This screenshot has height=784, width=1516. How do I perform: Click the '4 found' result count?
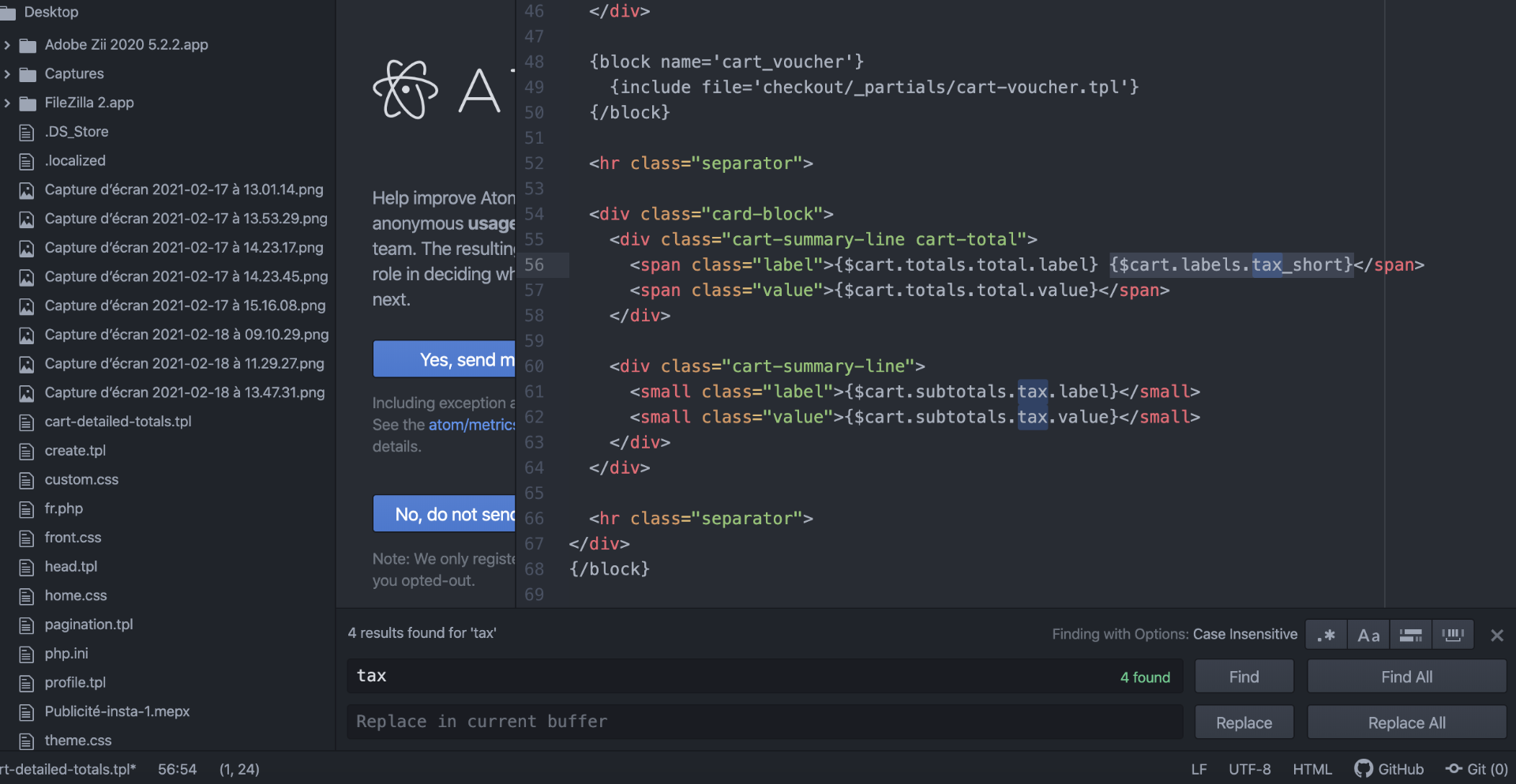[1145, 677]
